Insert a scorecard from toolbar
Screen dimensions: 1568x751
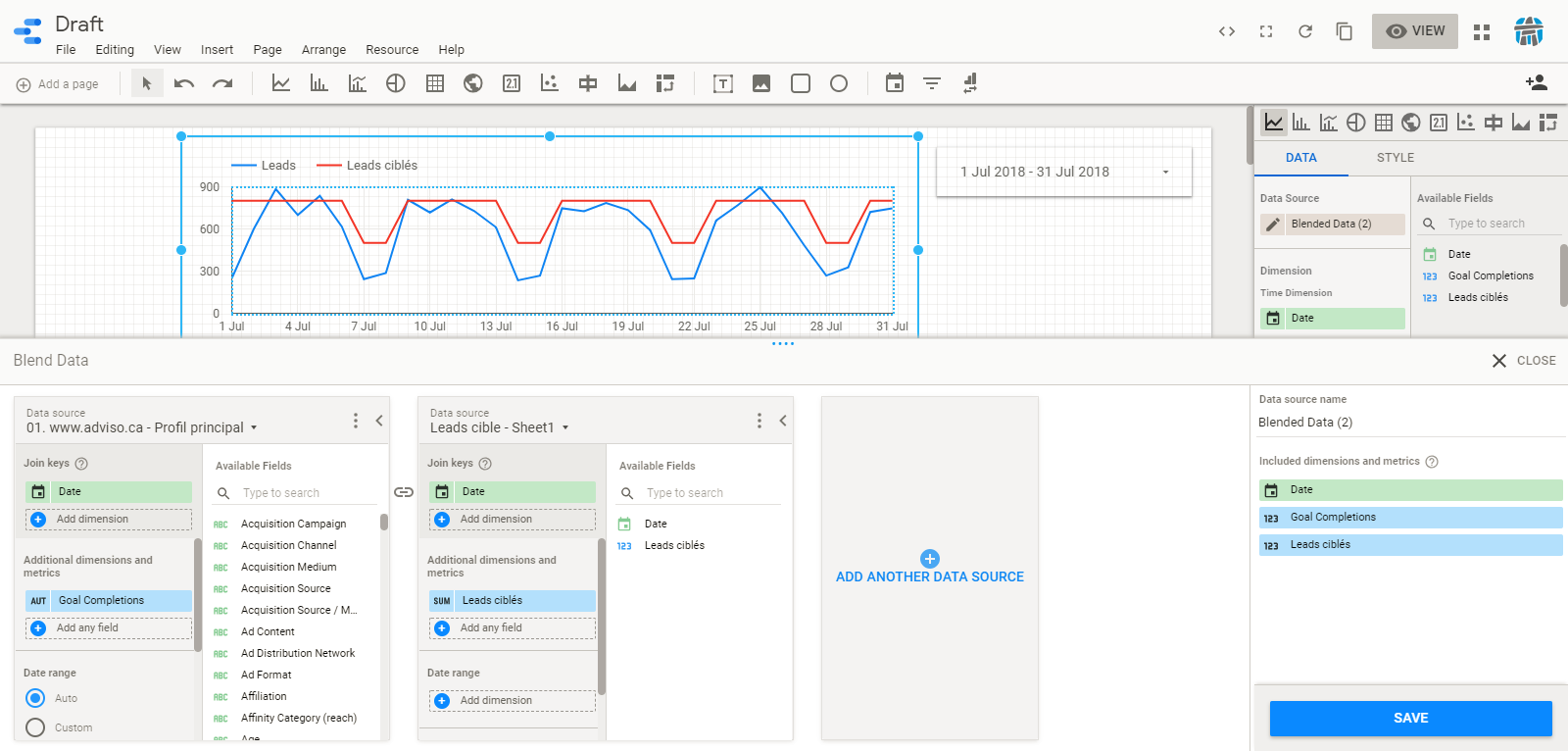512,83
